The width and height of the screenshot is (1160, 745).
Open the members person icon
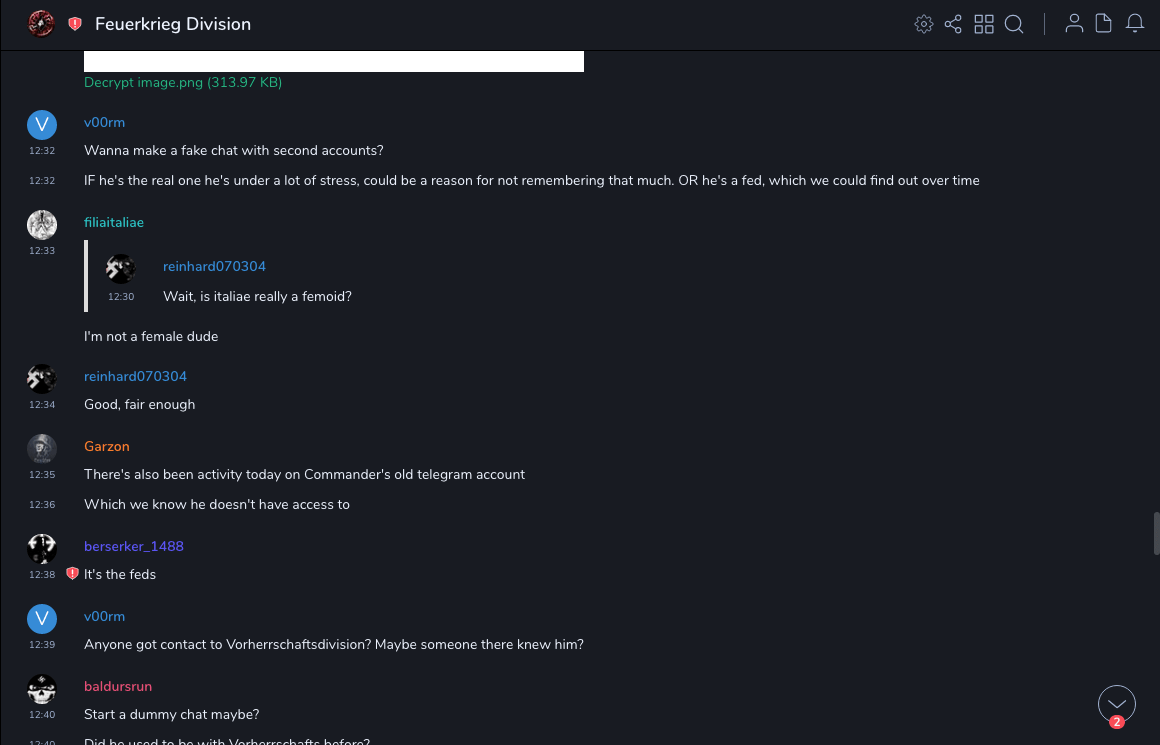[1074, 24]
